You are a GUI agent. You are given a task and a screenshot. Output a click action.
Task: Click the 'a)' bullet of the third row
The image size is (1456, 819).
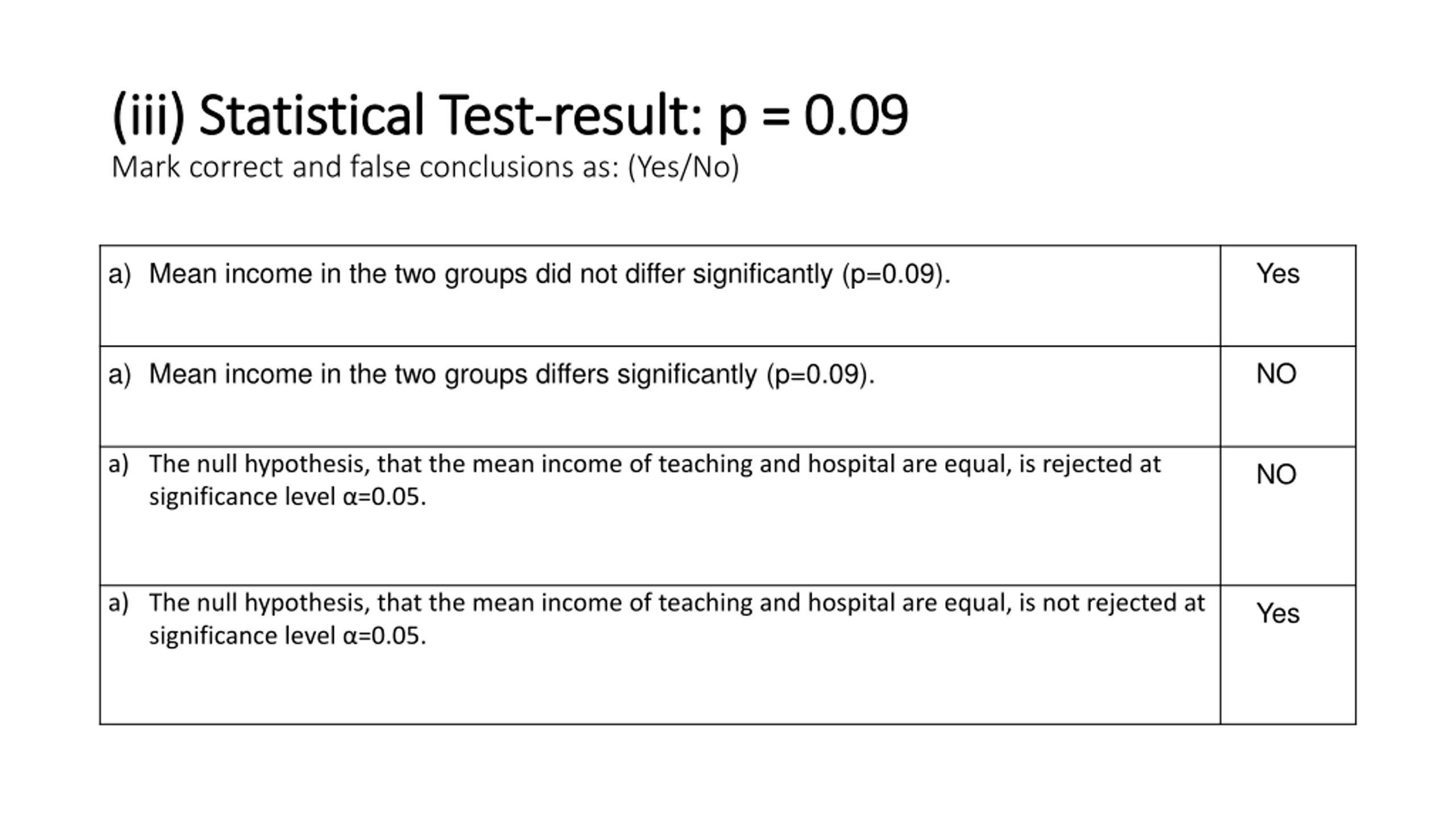click(x=118, y=464)
